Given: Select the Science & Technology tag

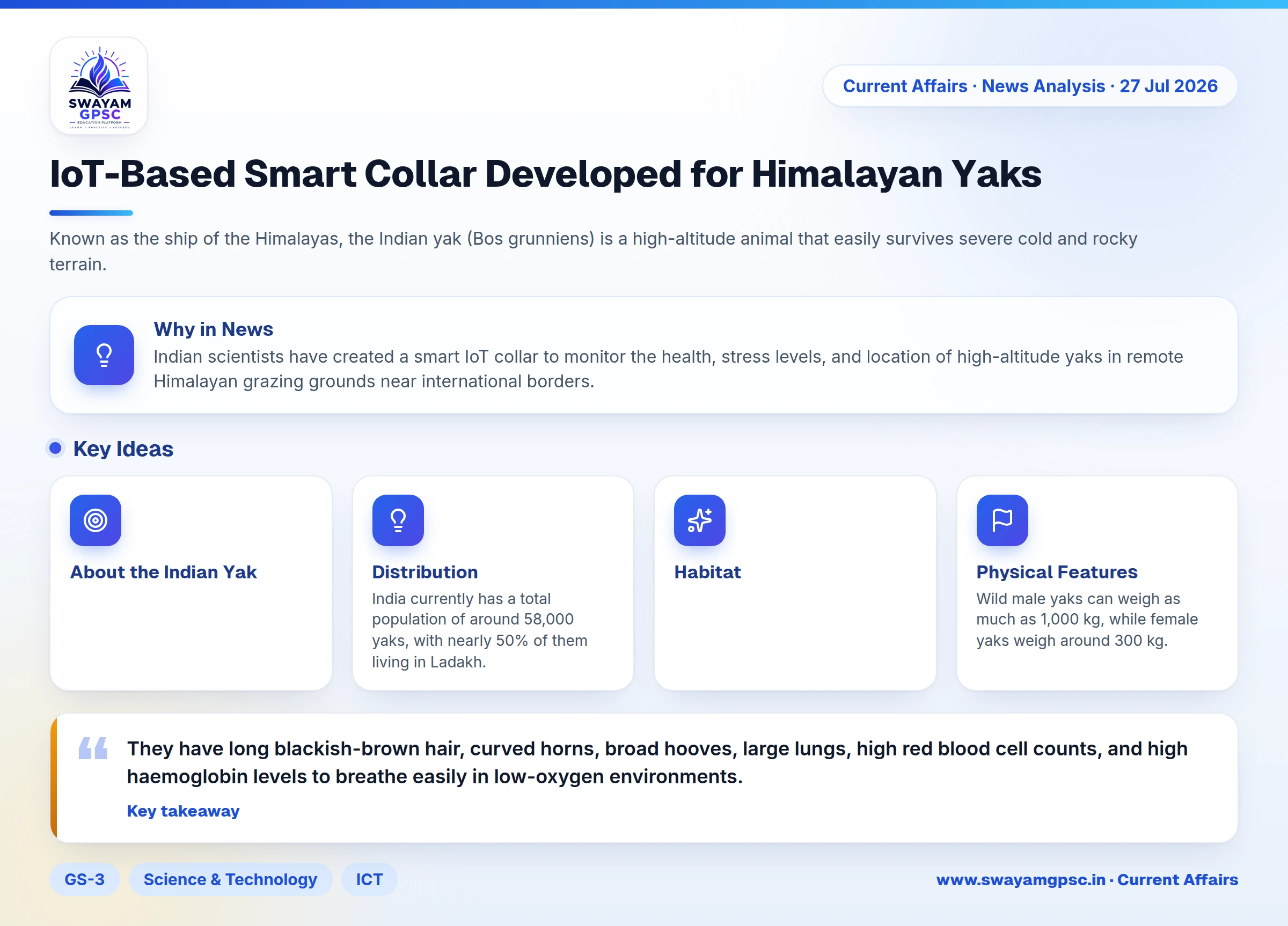Looking at the screenshot, I should pyautogui.click(x=231, y=879).
